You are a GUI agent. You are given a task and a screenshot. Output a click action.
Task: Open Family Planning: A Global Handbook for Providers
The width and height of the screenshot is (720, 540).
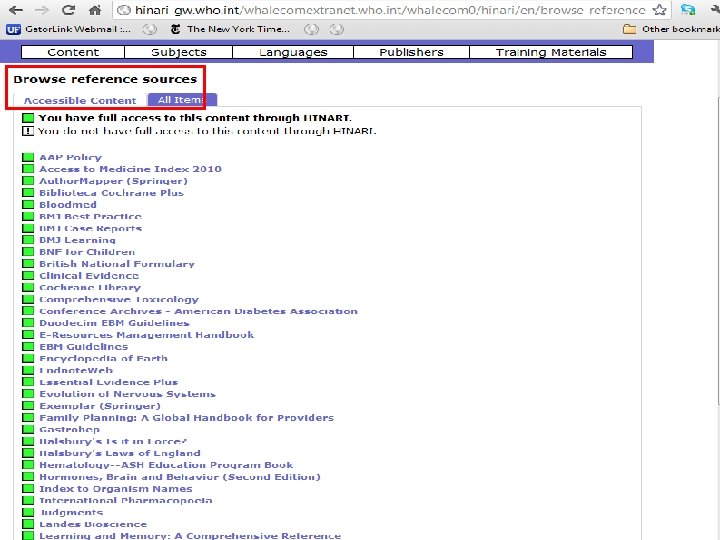click(186, 418)
